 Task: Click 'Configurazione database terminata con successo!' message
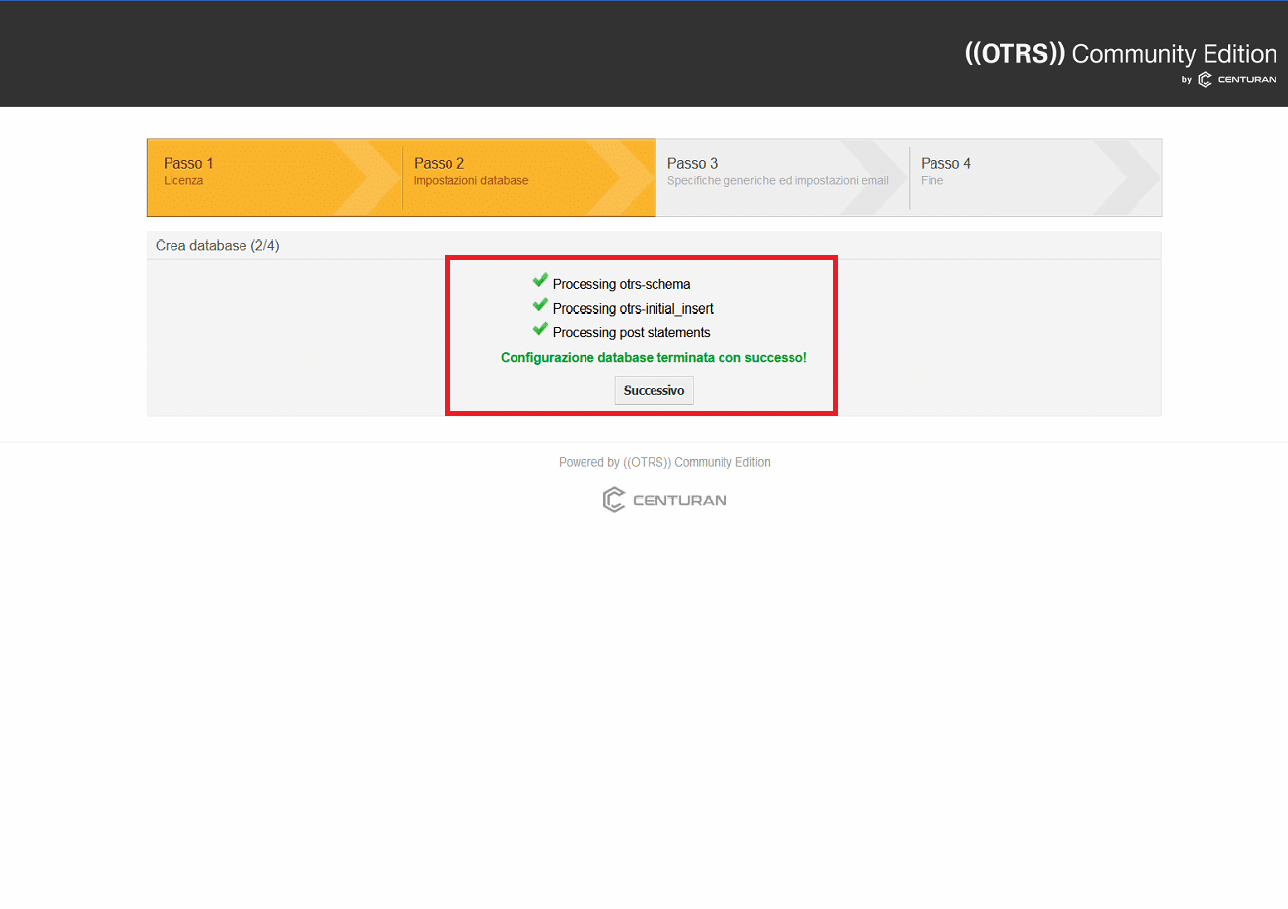[654, 357]
